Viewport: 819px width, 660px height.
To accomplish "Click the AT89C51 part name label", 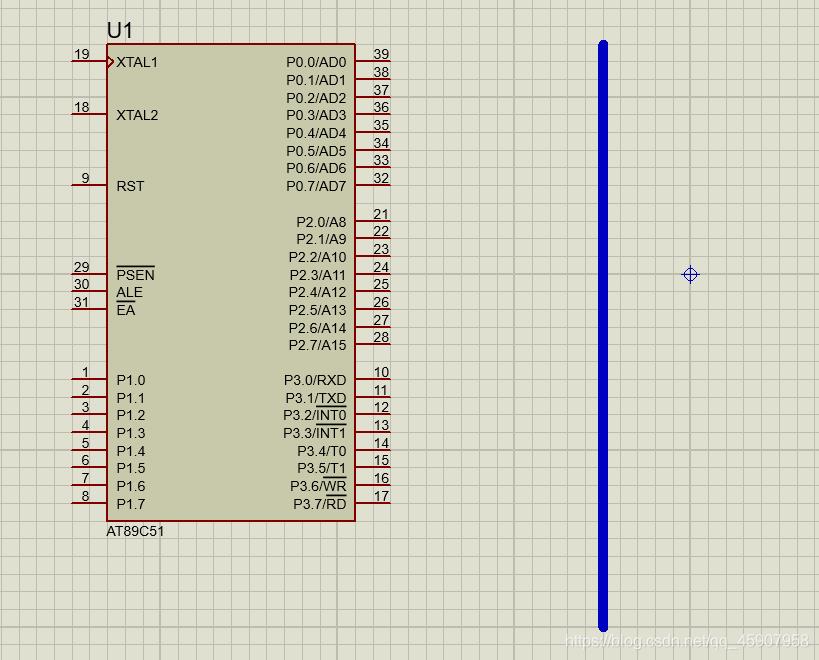I will (135, 532).
